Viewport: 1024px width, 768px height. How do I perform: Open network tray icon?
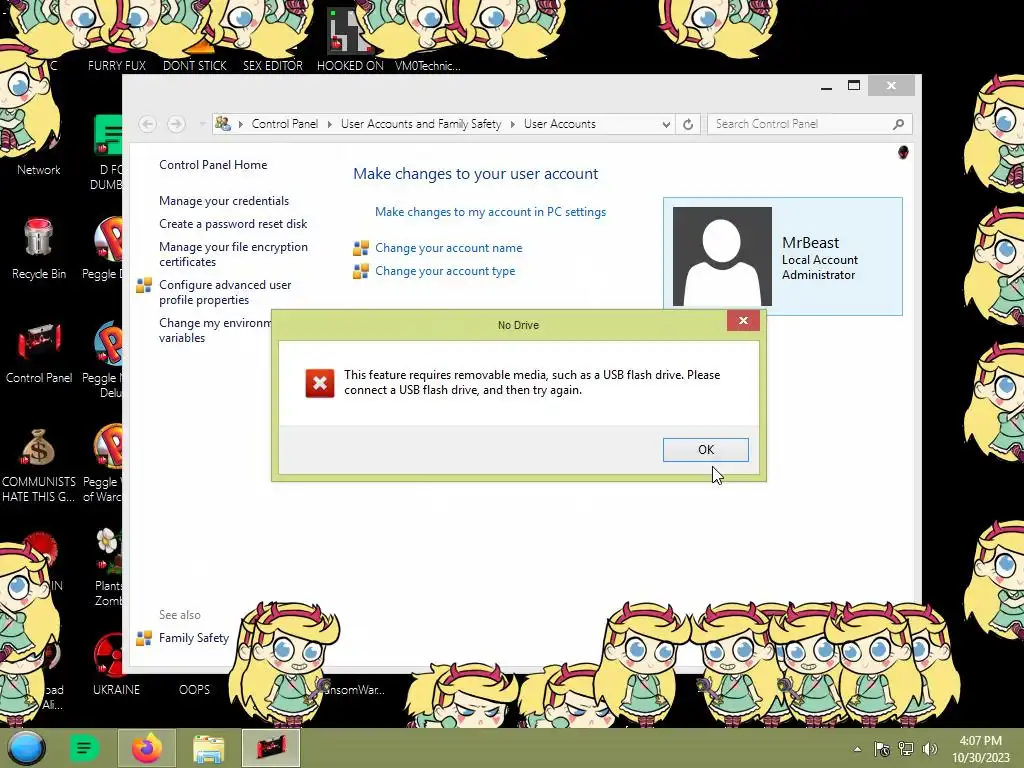[x=906, y=749]
